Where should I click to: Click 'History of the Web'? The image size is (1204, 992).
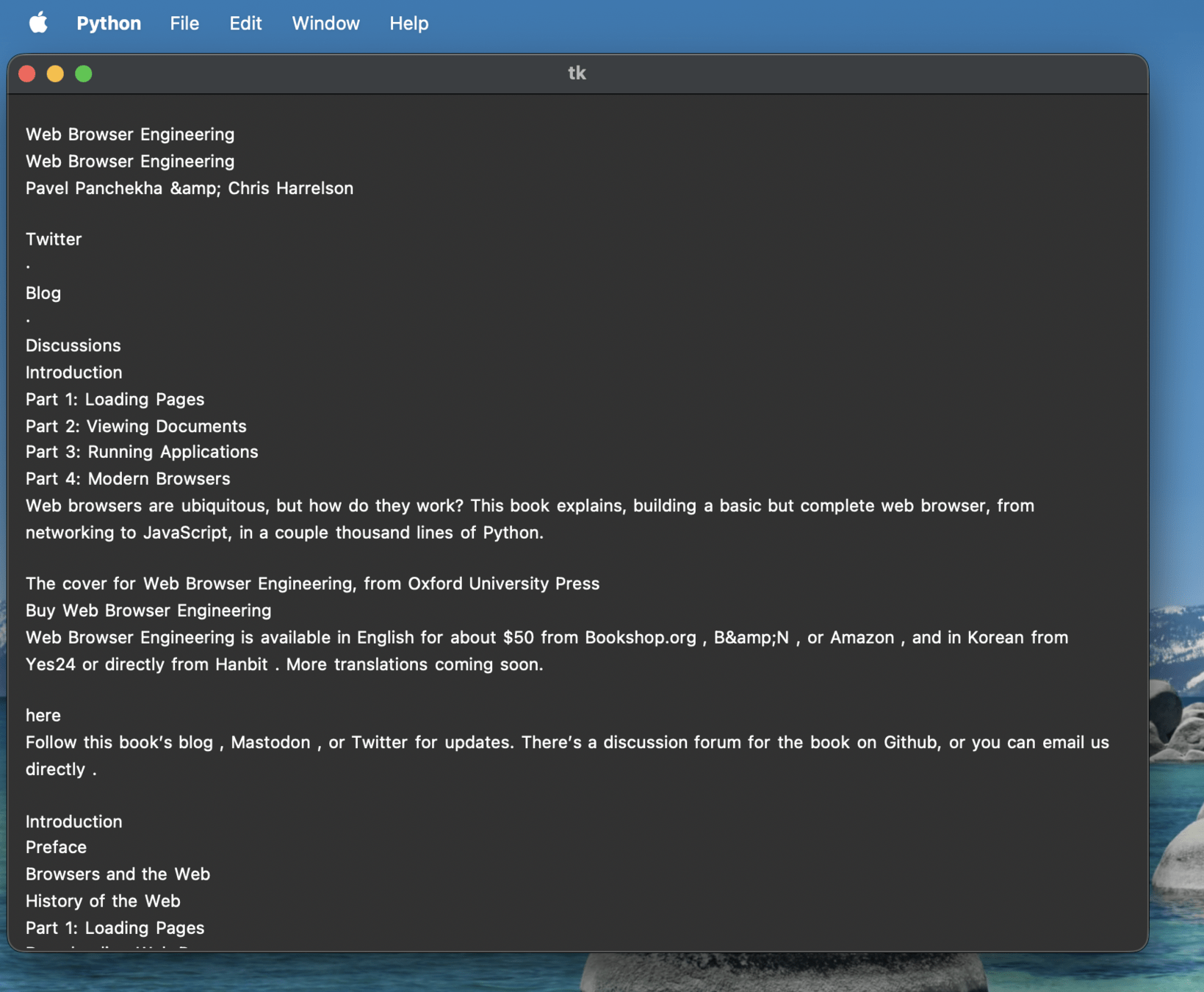coord(103,902)
